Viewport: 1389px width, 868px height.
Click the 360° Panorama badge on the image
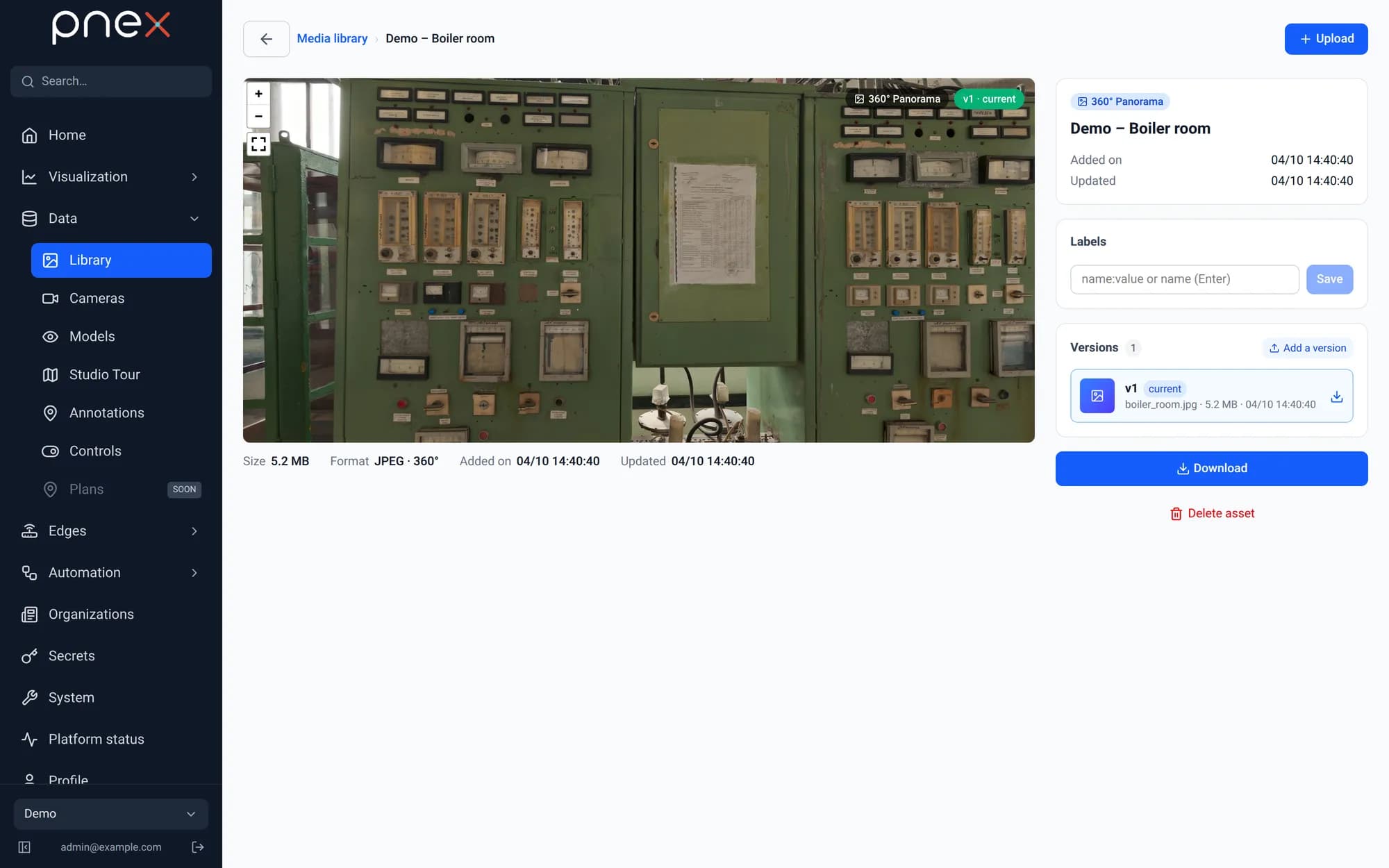[x=897, y=99]
